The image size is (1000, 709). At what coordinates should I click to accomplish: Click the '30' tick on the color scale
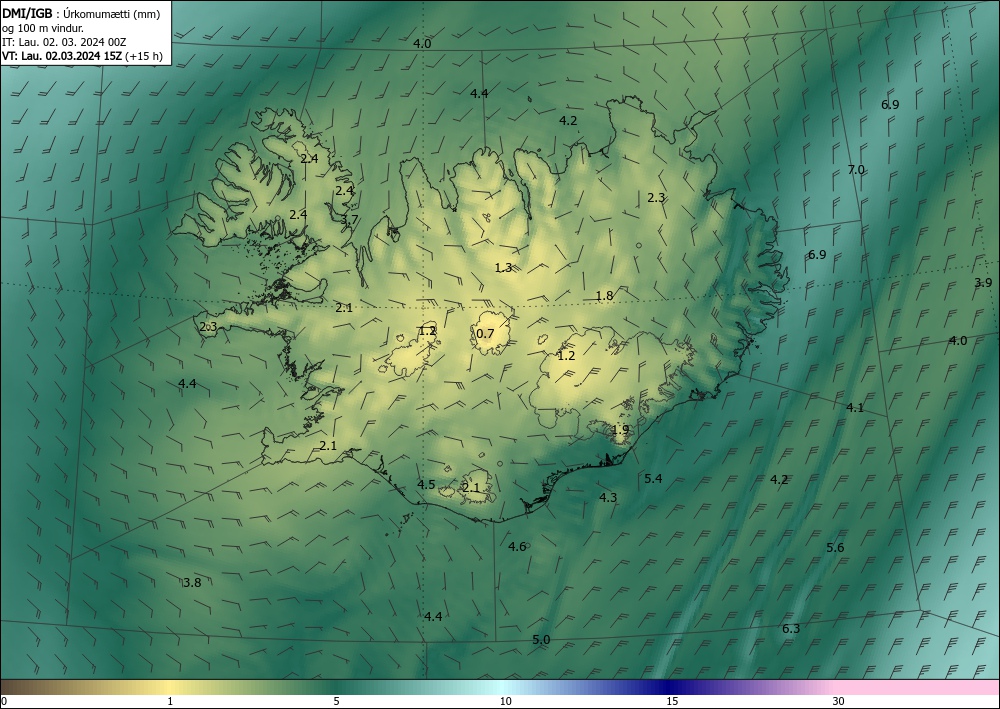[x=839, y=702]
